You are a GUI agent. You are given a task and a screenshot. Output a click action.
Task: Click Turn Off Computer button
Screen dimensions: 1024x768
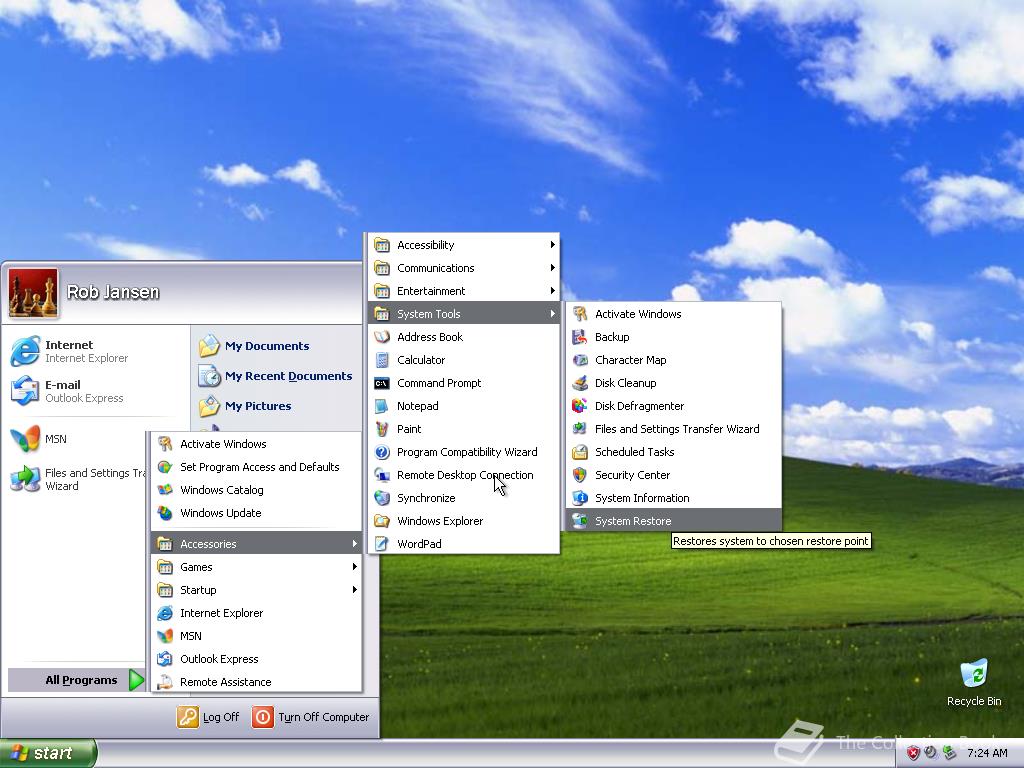(311, 717)
